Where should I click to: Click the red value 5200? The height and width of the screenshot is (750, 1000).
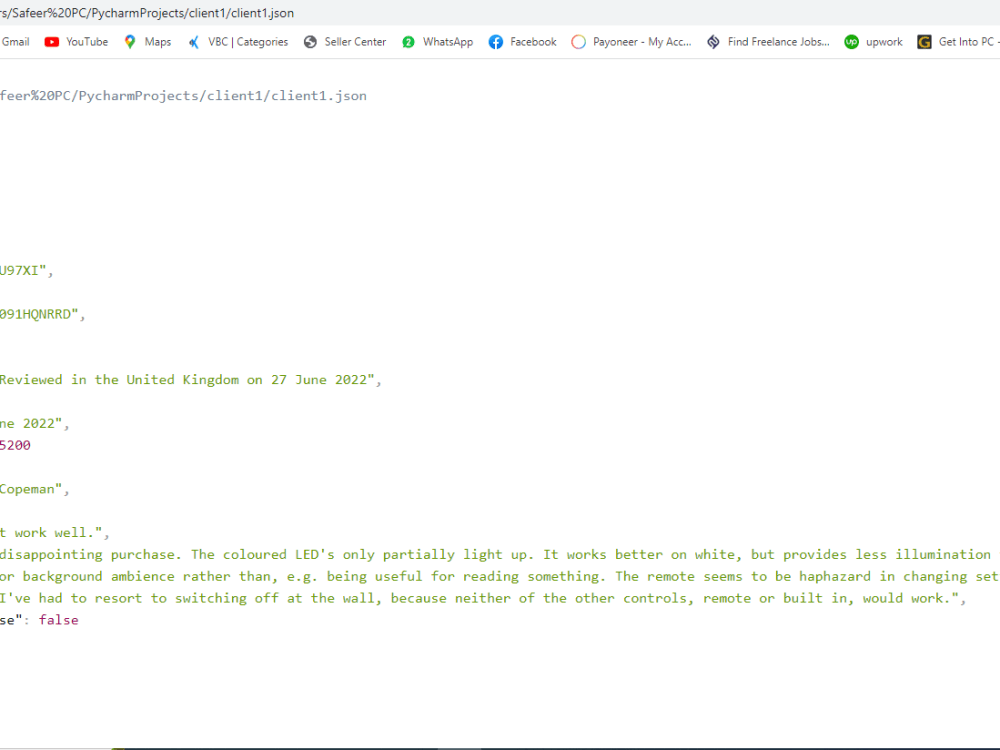14,444
